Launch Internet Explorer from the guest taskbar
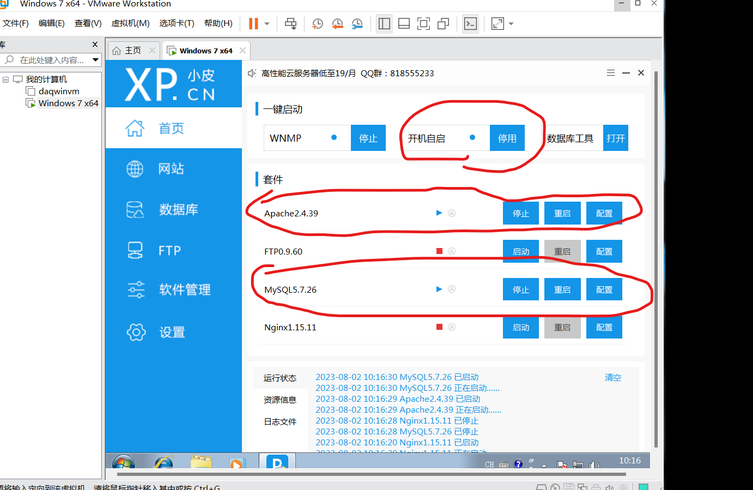 click(164, 463)
